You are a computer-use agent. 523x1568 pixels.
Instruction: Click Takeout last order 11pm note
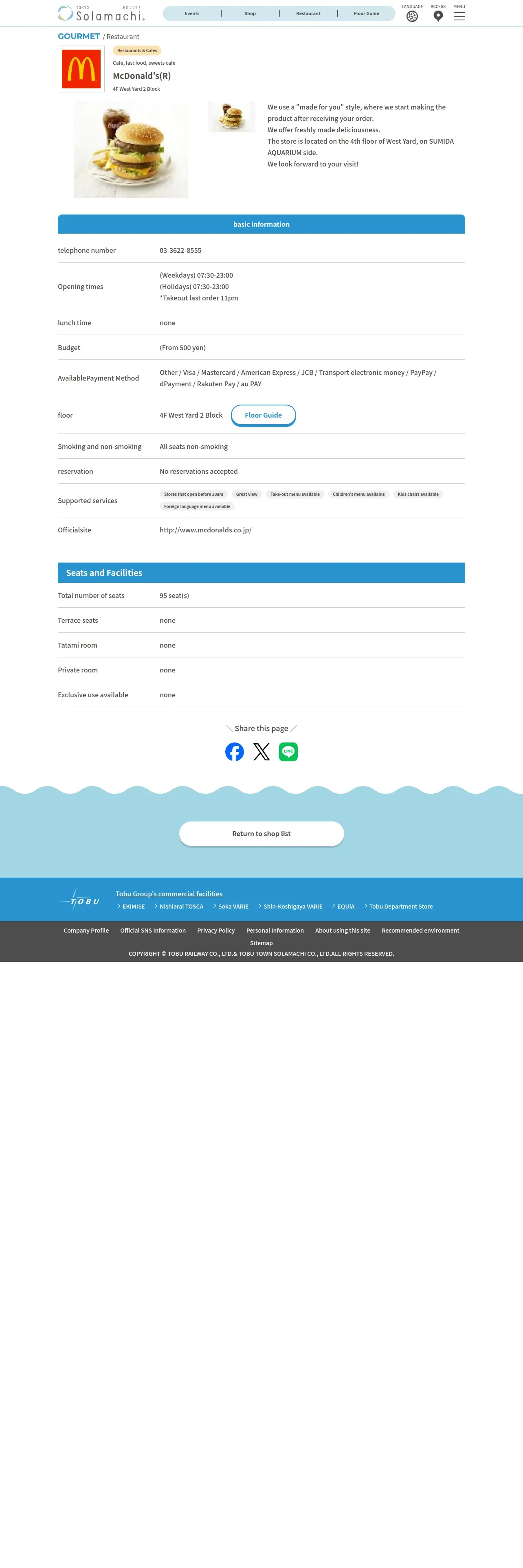pyautogui.click(x=198, y=298)
